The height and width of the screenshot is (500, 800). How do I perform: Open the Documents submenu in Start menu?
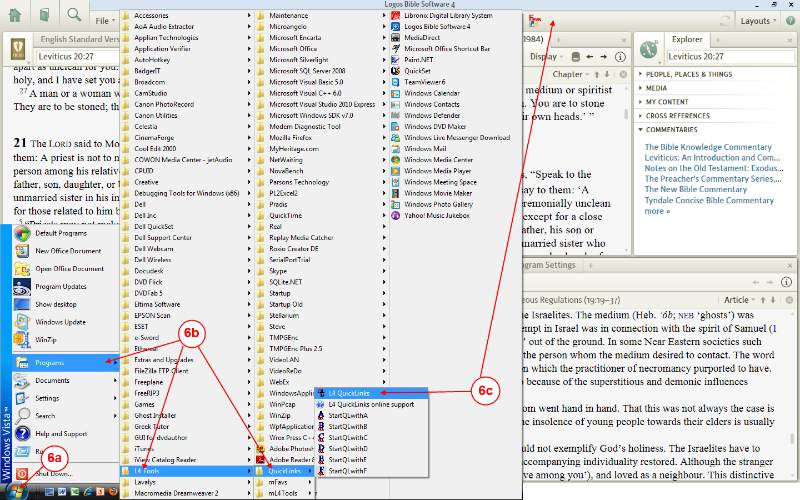[x=65, y=381]
